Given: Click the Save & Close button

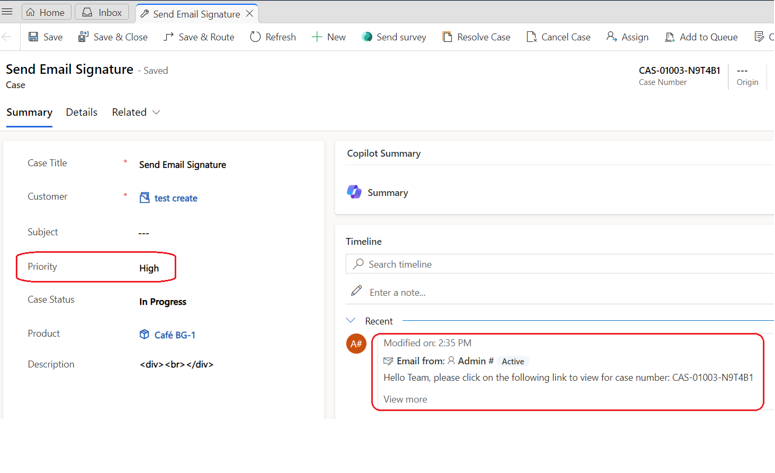Looking at the screenshot, I should [x=112, y=37].
